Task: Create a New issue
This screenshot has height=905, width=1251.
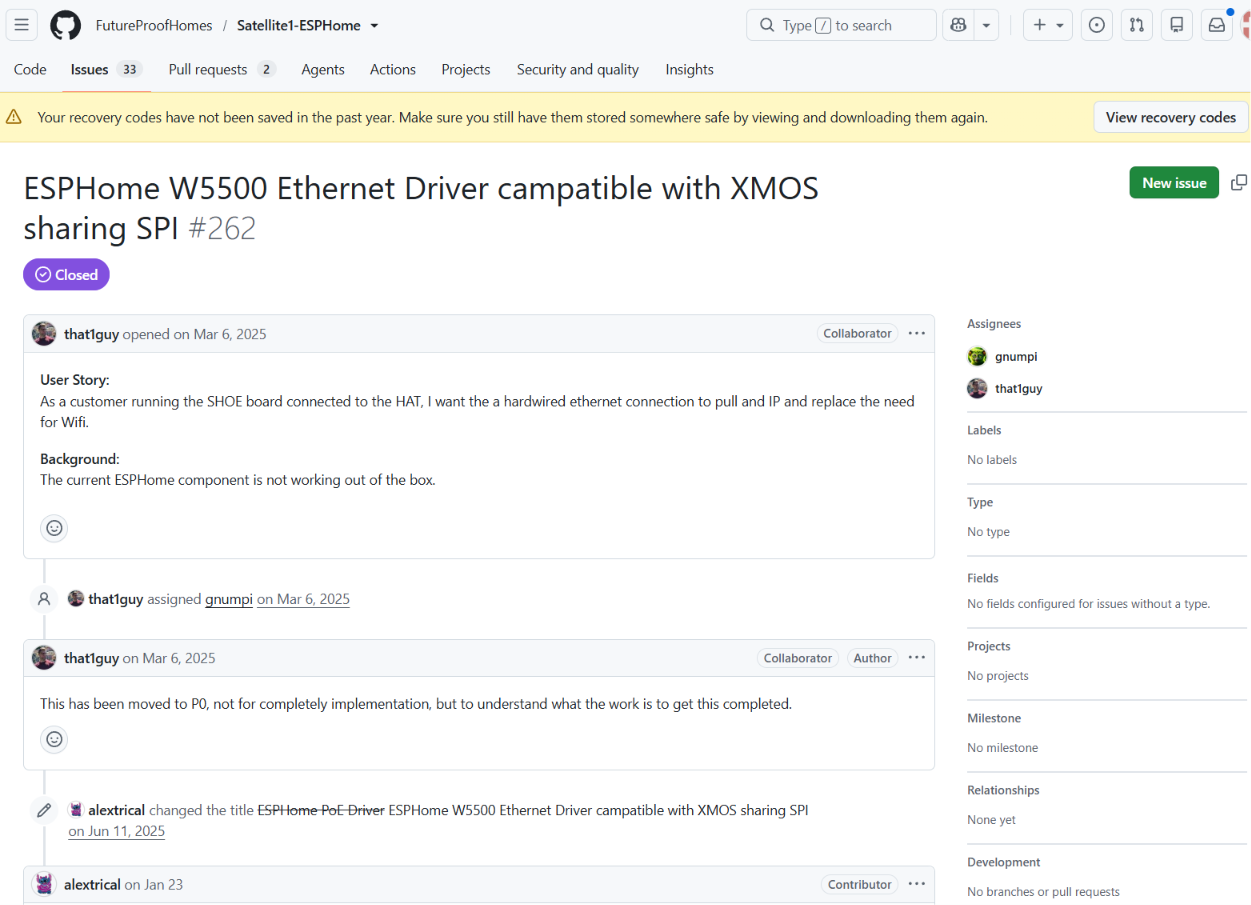Action: pos(1174,182)
